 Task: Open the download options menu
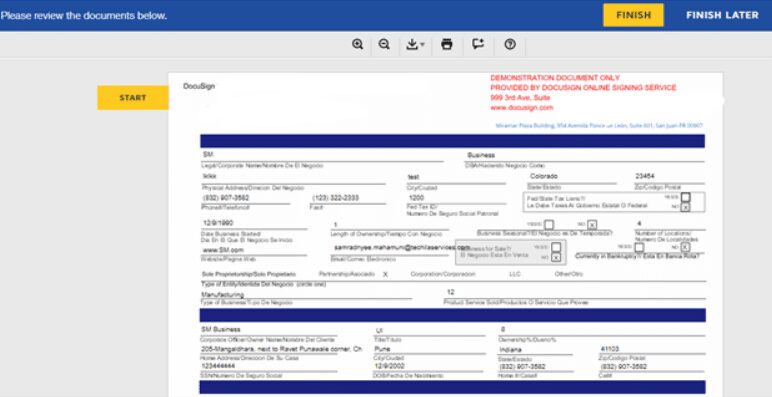point(415,44)
